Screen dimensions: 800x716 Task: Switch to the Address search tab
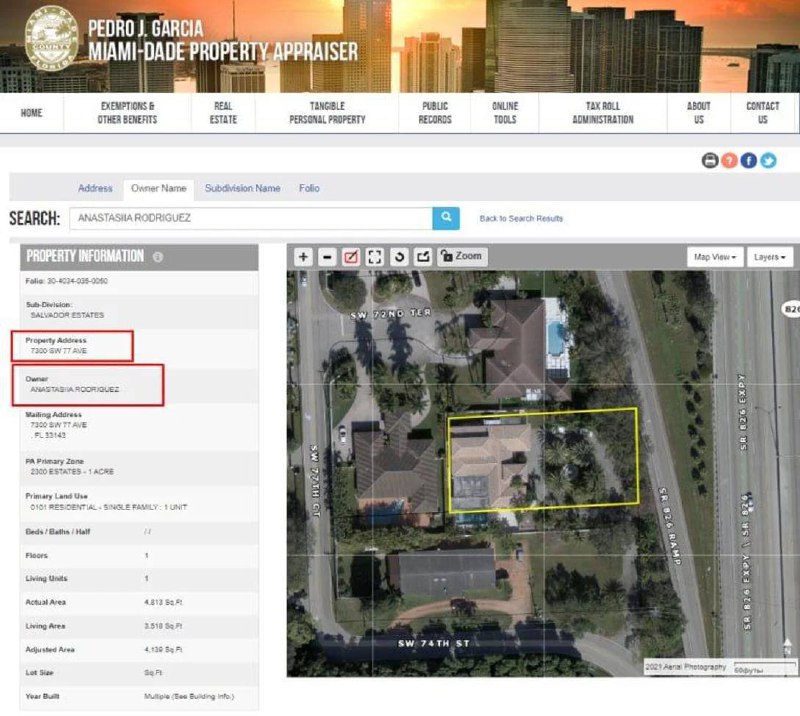[95, 188]
